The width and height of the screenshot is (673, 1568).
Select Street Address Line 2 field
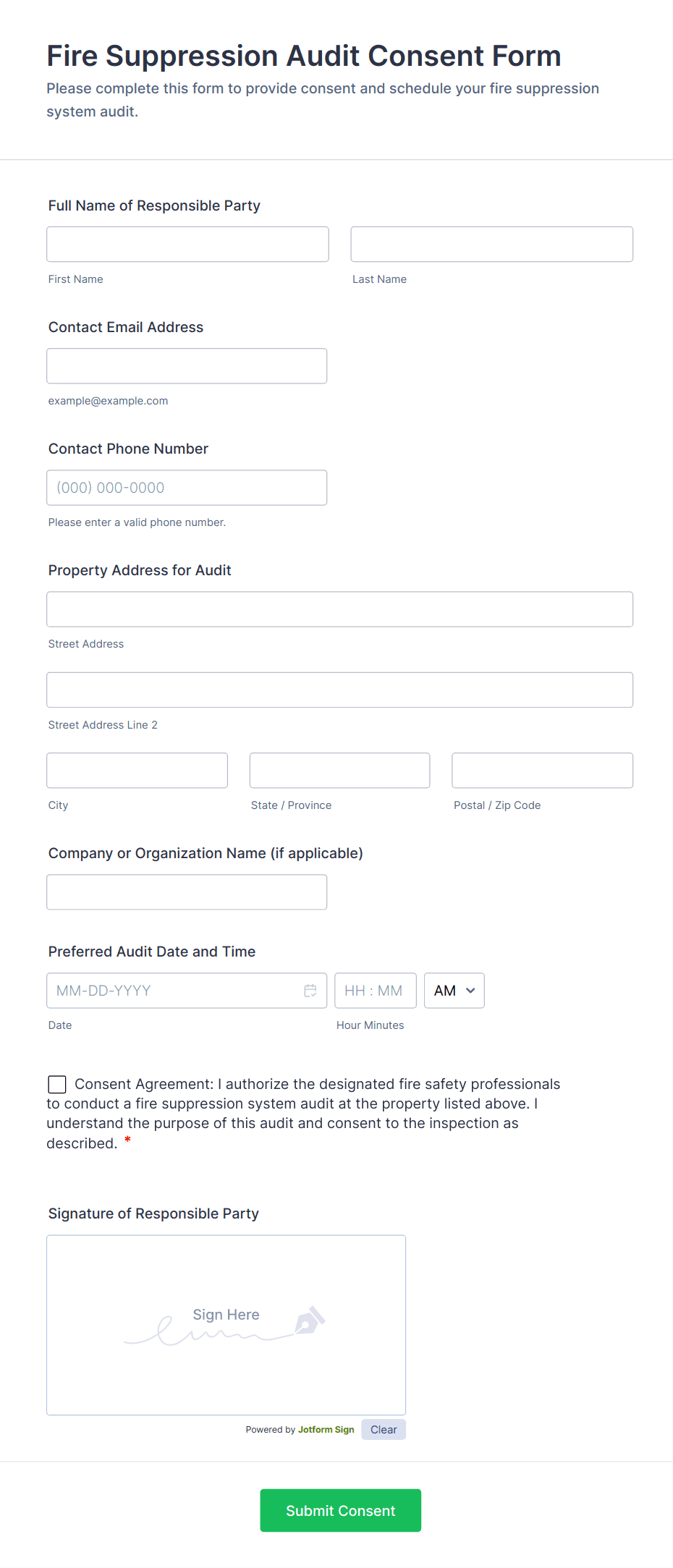pyautogui.click(x=339, y=690)
